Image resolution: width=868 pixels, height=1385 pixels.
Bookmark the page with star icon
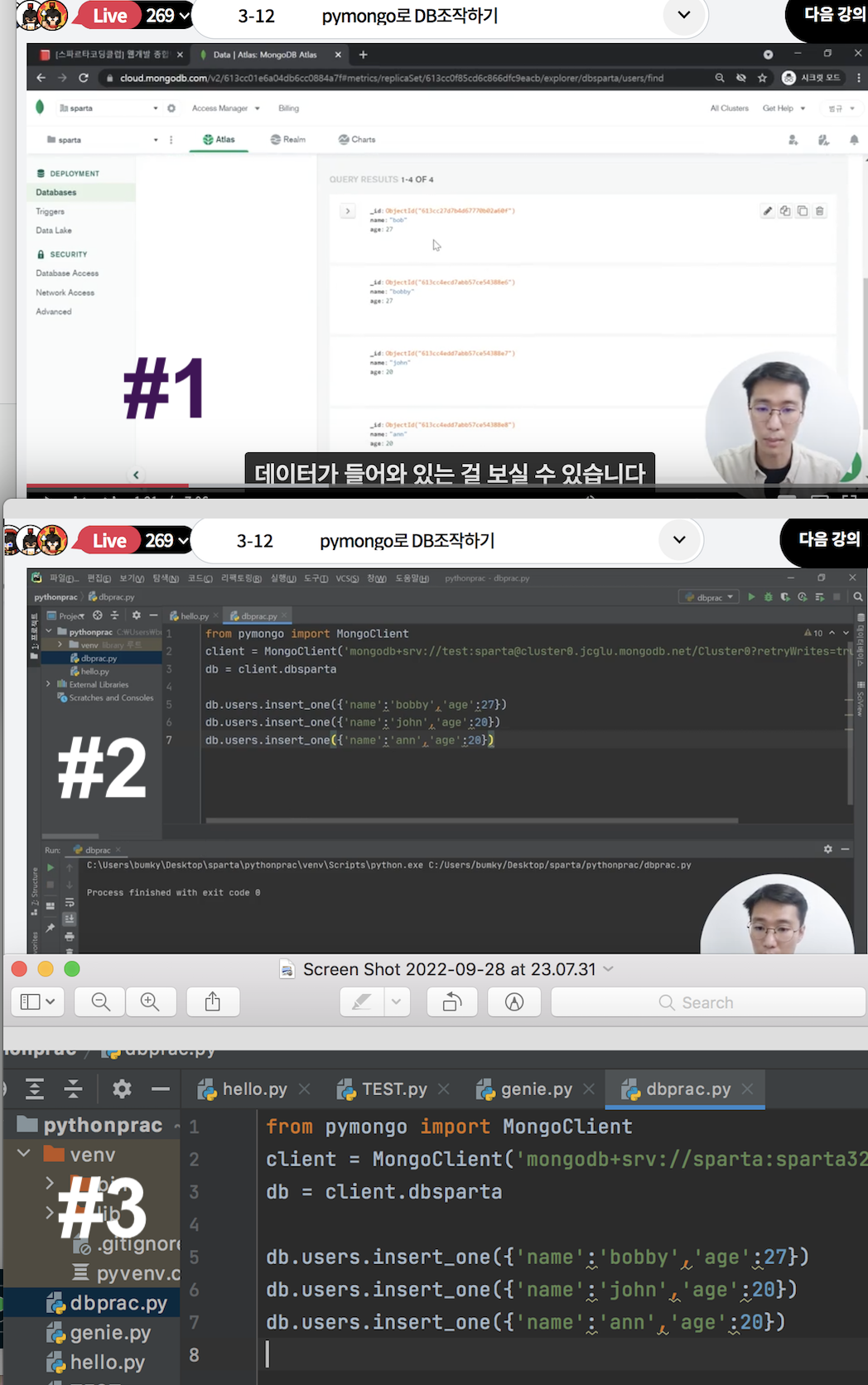pos(762,78)
